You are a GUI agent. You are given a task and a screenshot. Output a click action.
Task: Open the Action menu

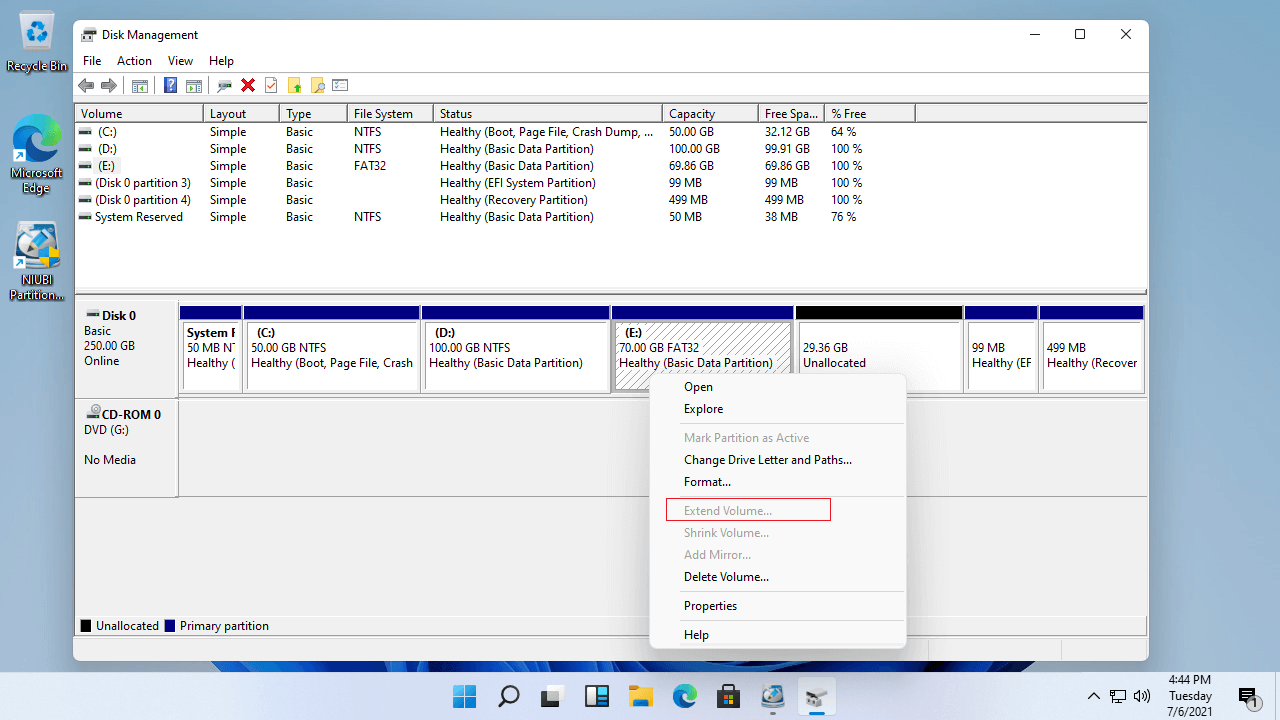[134, 61]
